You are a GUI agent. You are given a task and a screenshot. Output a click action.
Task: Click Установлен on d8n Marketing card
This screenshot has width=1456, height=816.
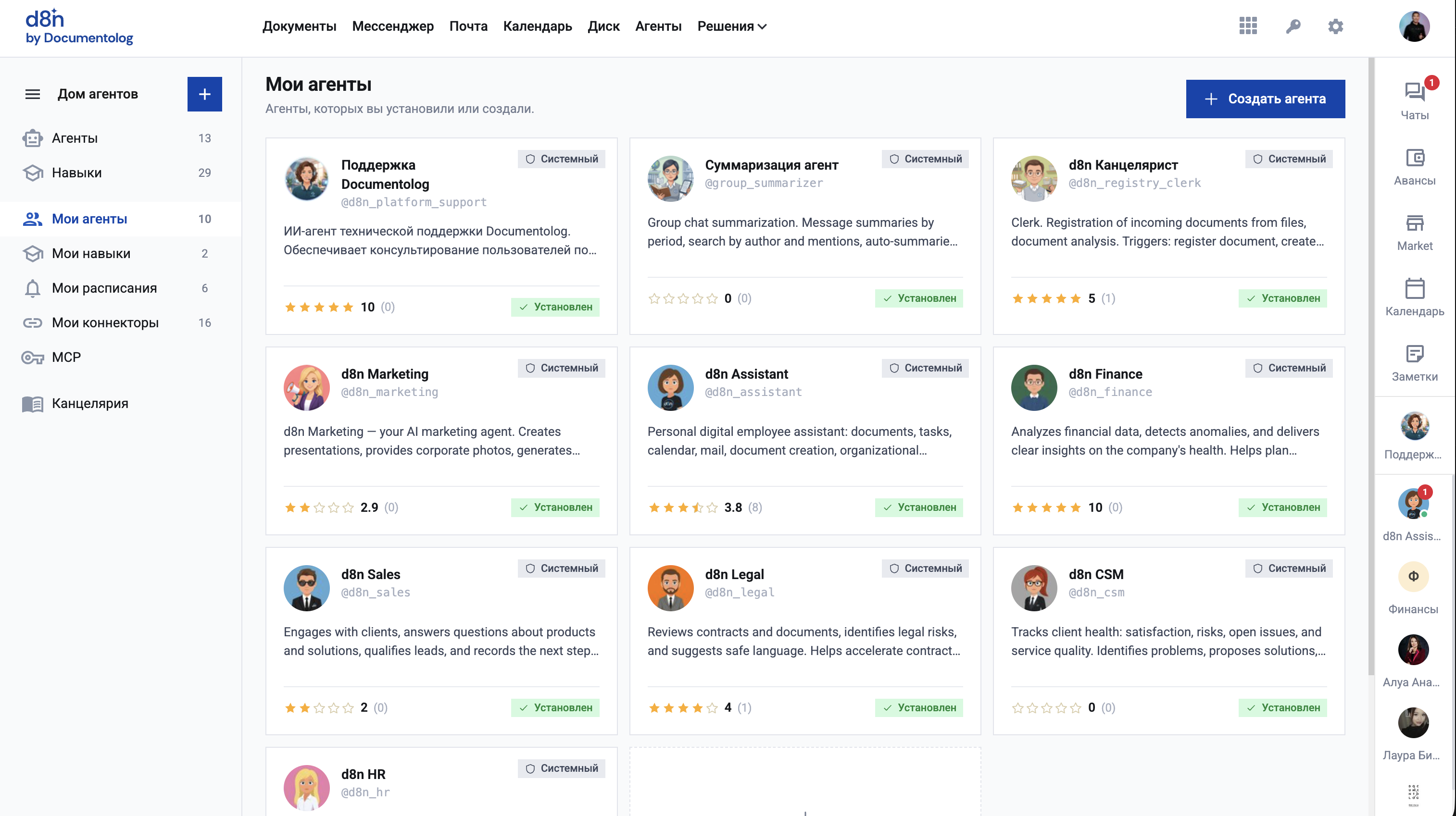[x=555, y=507]
